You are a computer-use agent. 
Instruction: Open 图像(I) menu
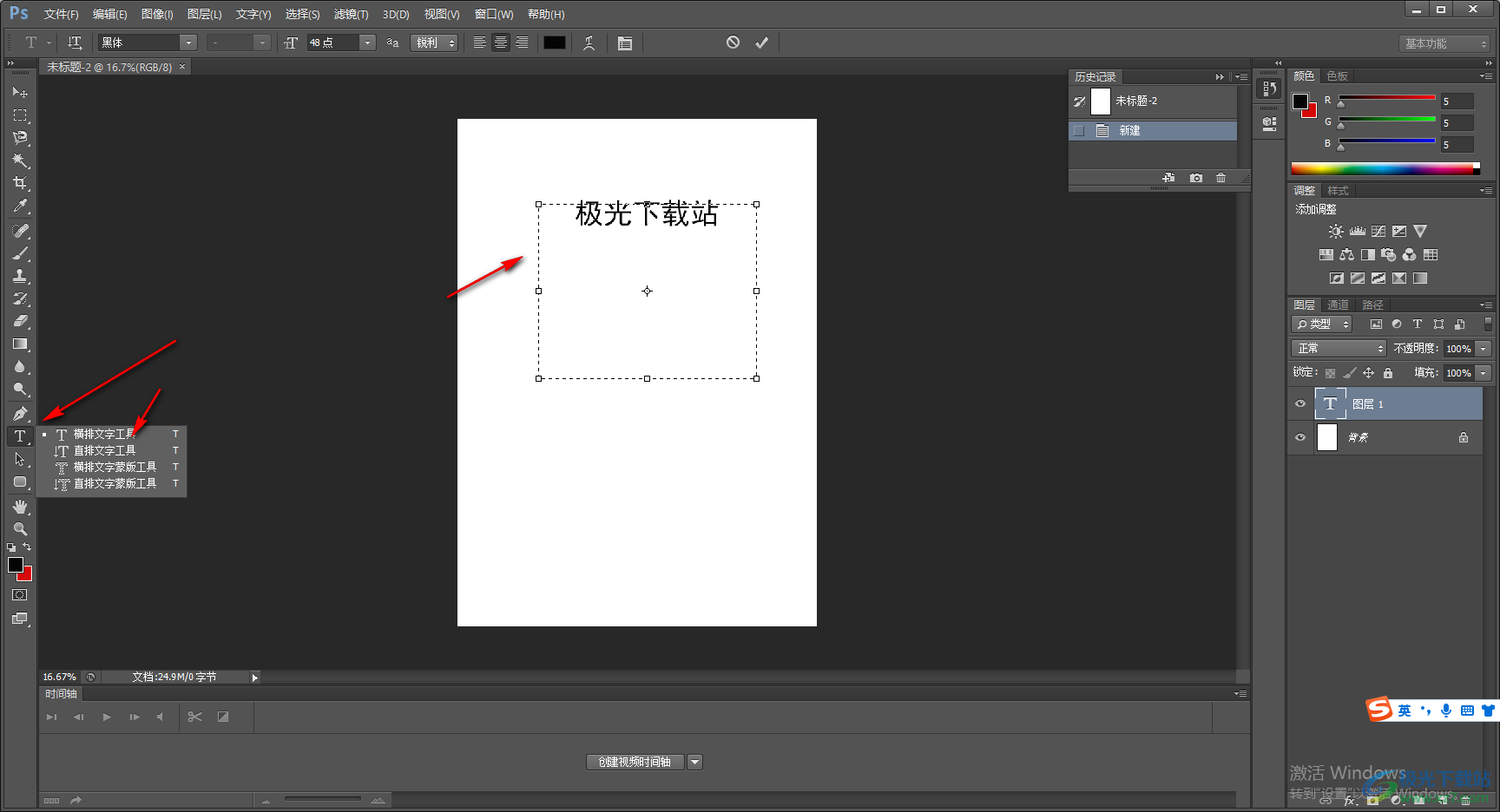[x=157, y=14]
